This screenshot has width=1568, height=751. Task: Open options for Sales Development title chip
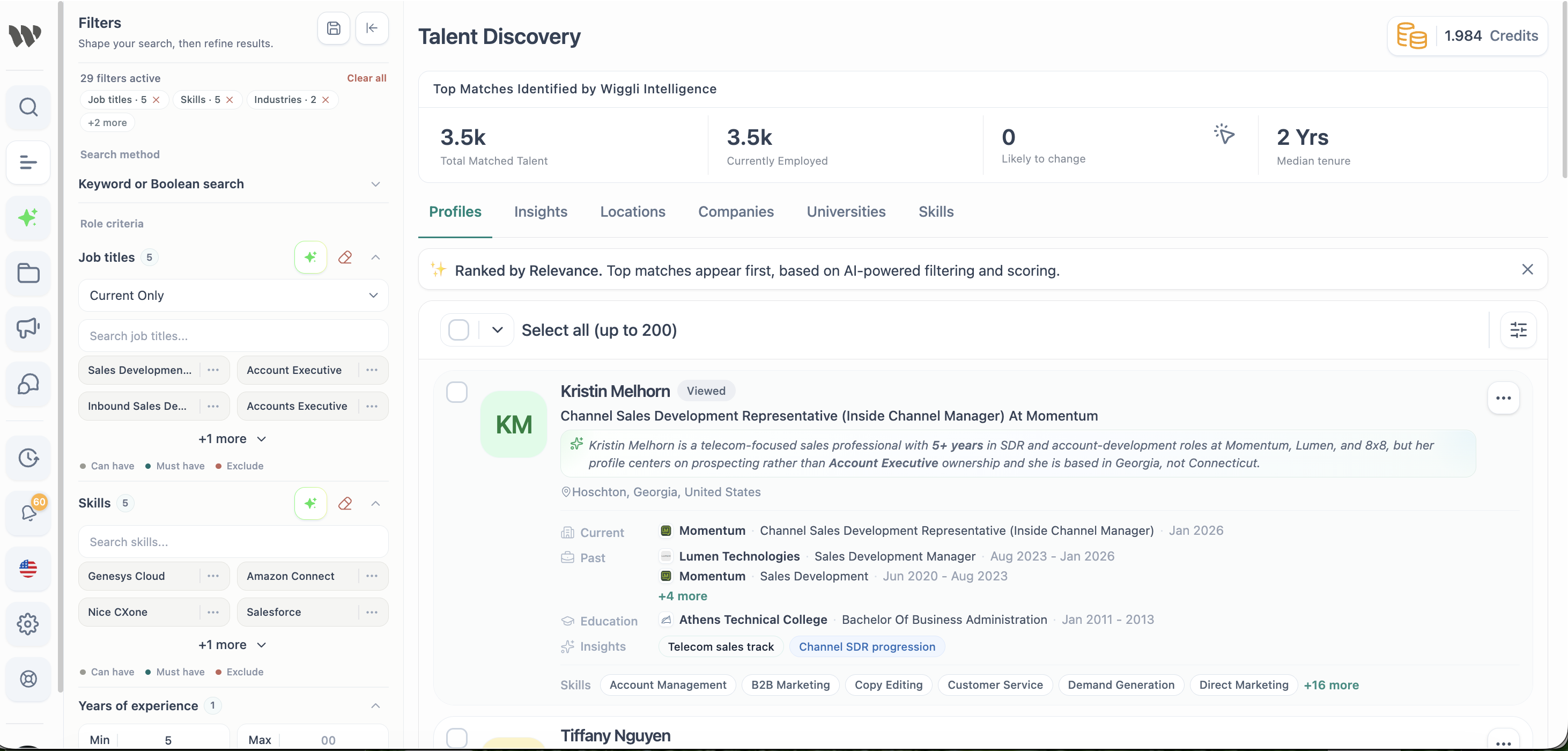[213, 370]
